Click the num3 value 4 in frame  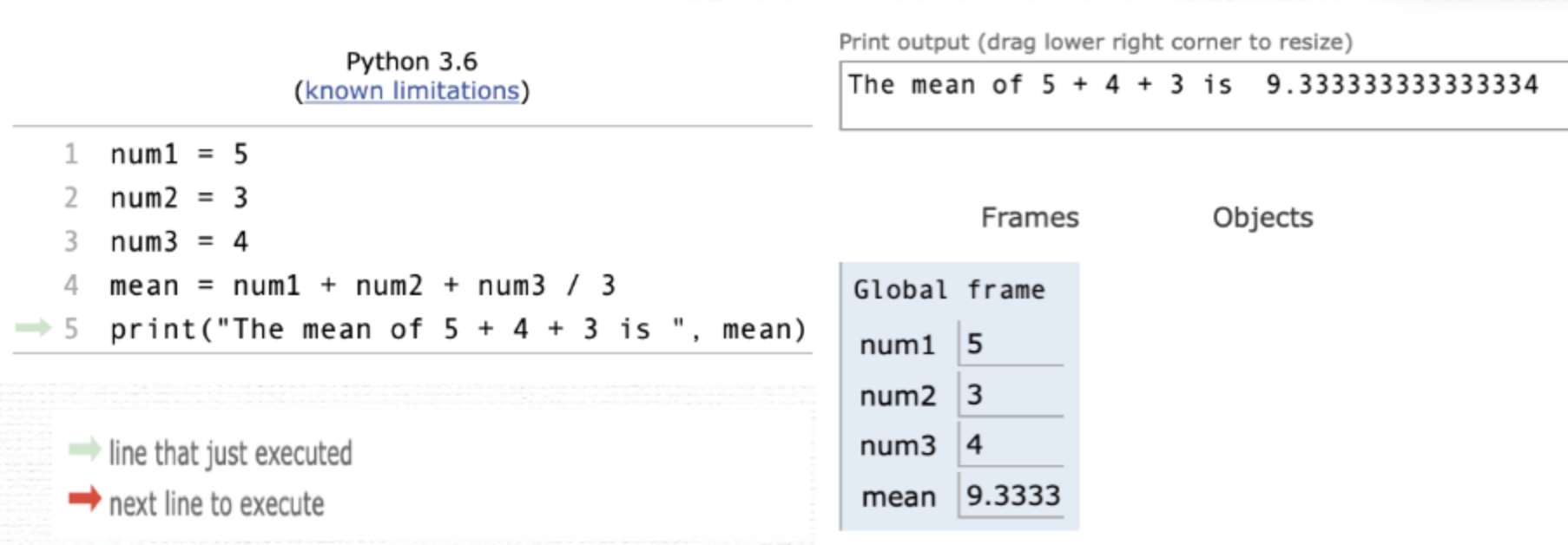1011,445
